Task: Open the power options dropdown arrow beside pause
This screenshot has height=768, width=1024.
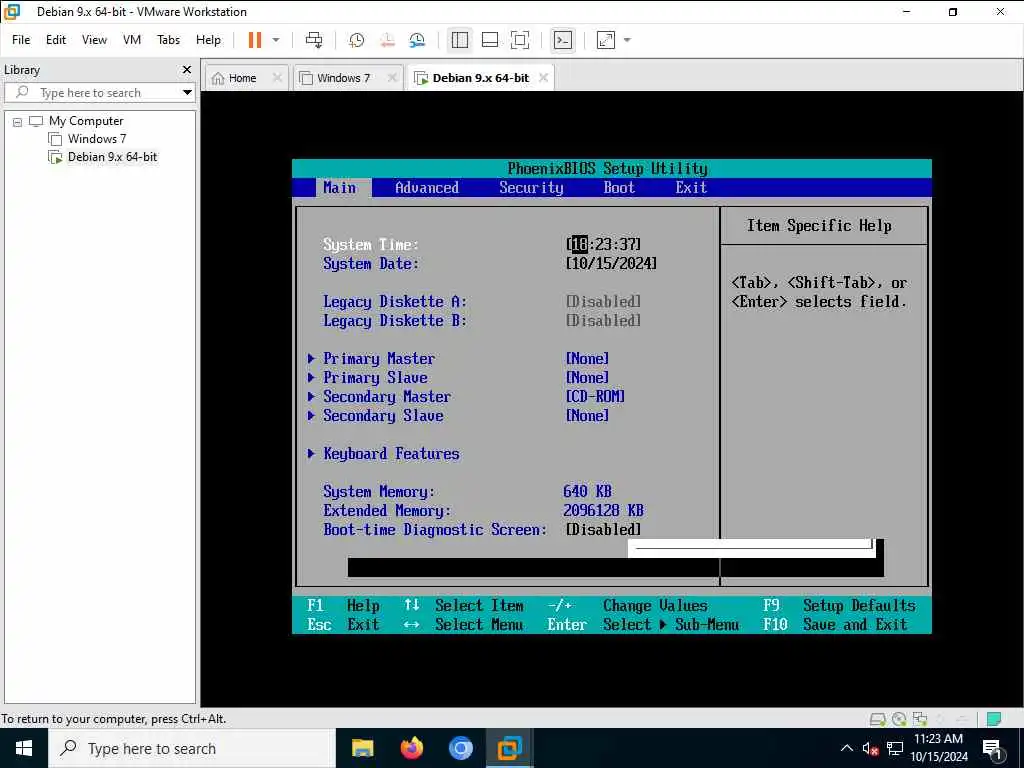Action: tap(276, 40)
